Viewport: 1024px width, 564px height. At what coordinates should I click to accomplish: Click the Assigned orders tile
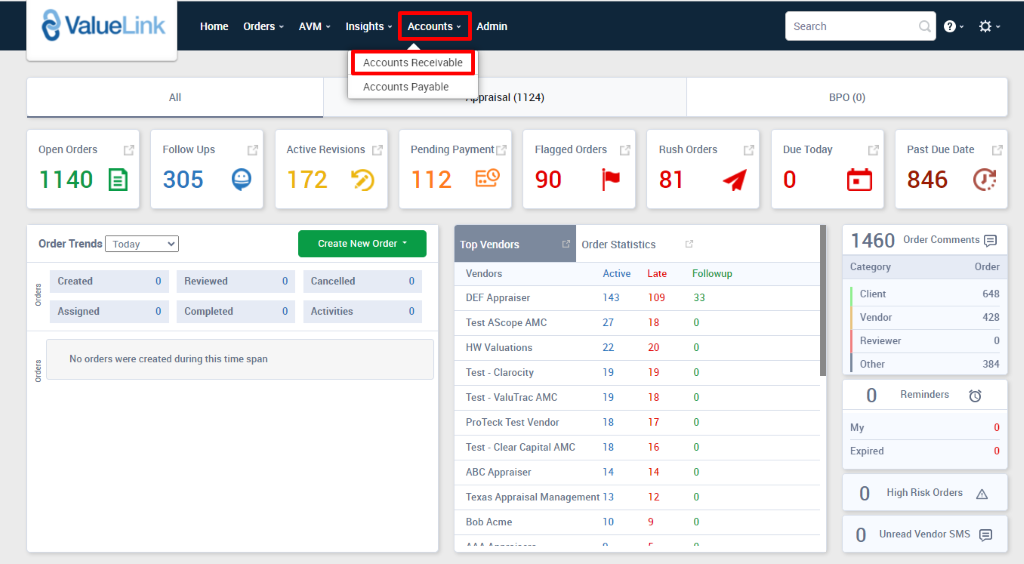(x=109, y=311)
